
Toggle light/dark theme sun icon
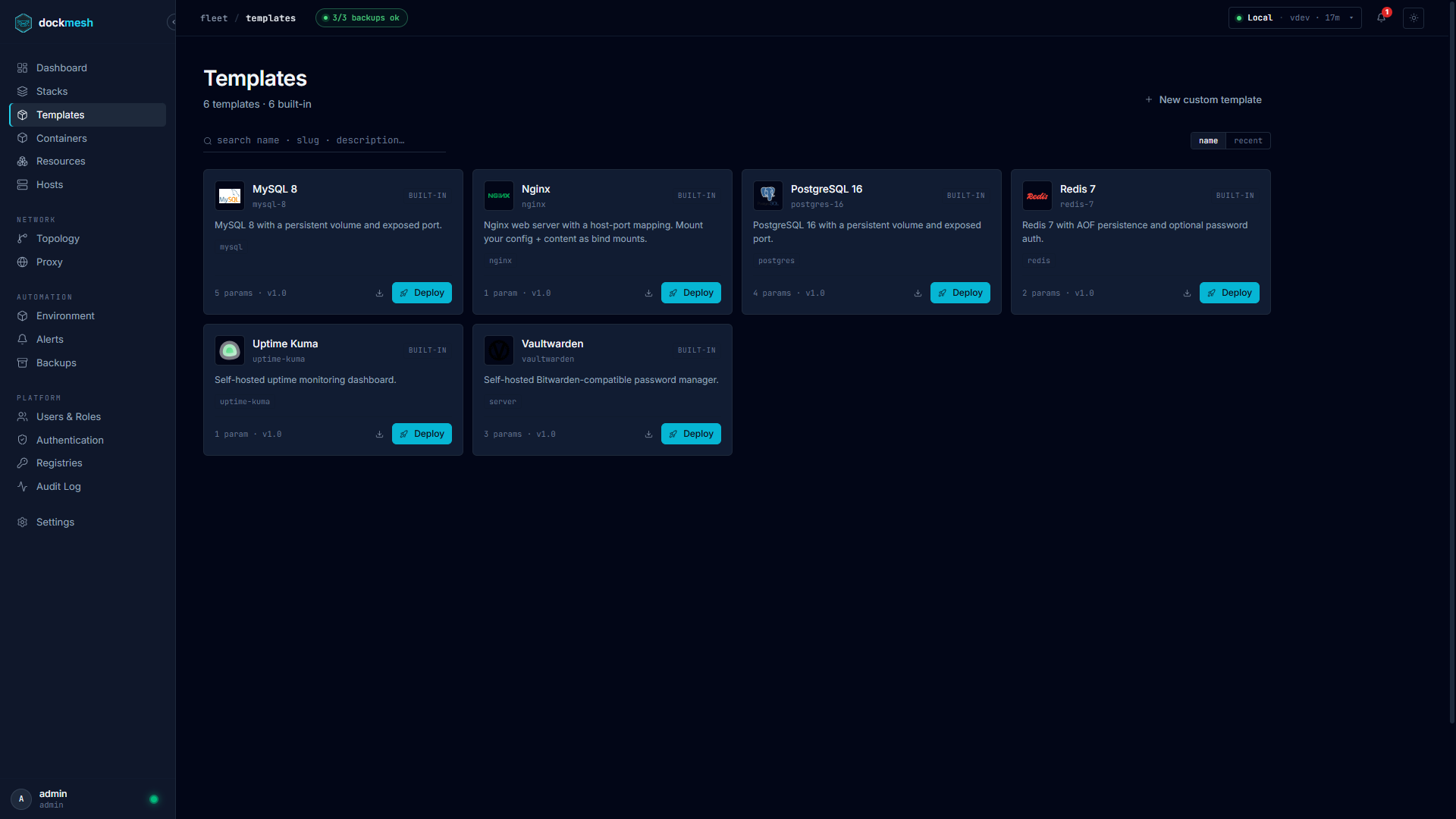(1414, 18)
